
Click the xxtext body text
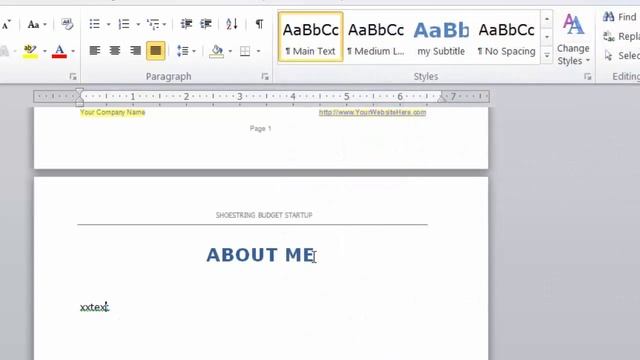(94, 307)
